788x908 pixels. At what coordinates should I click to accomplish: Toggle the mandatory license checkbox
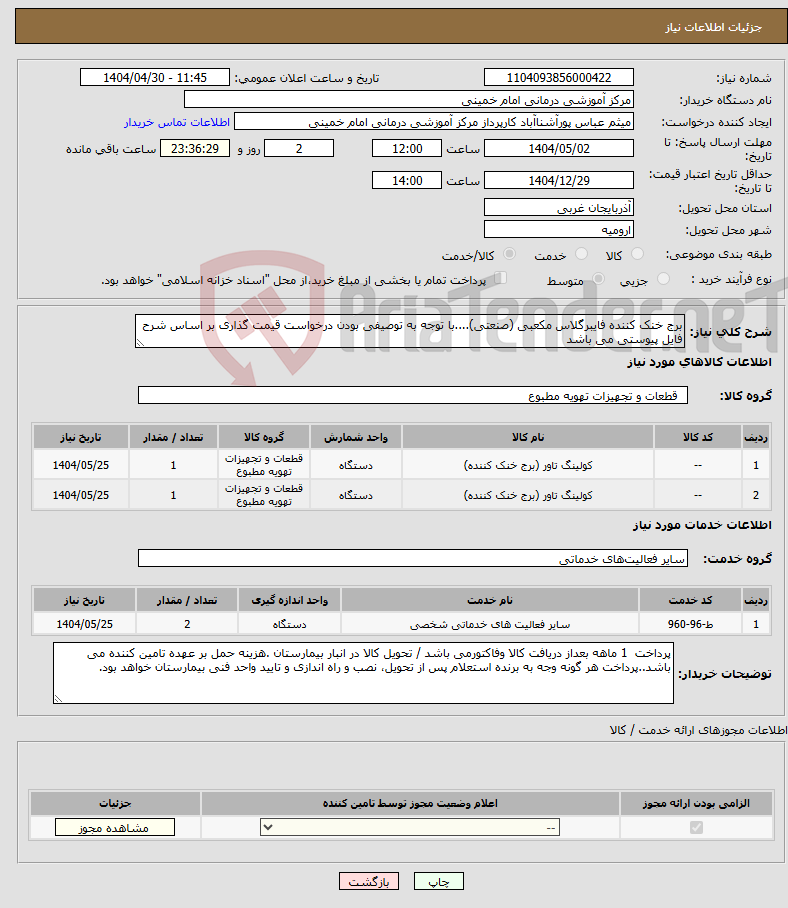tap(696, 828)
